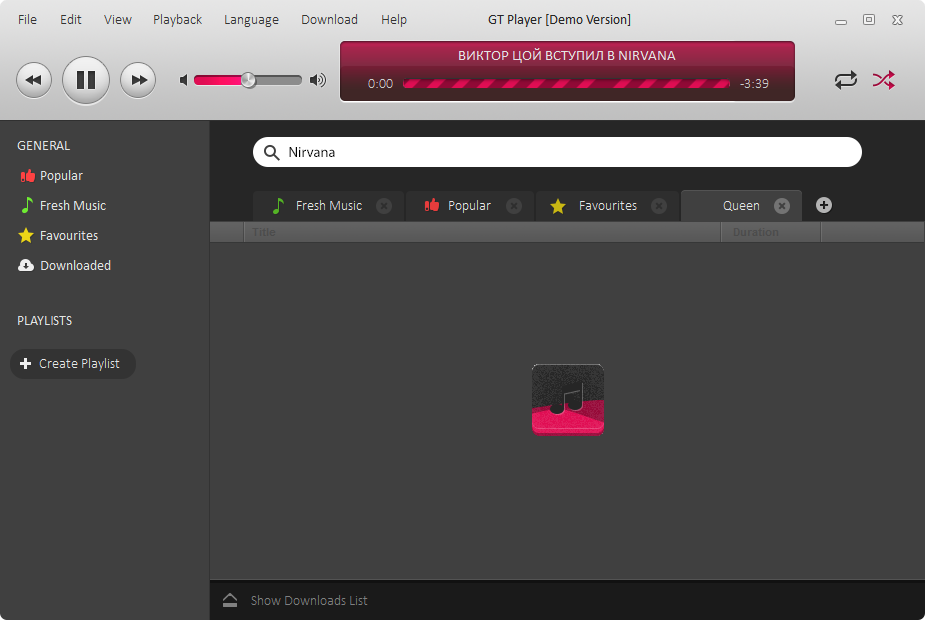Seek within the striped track progress bar

[x=566, y=84]
